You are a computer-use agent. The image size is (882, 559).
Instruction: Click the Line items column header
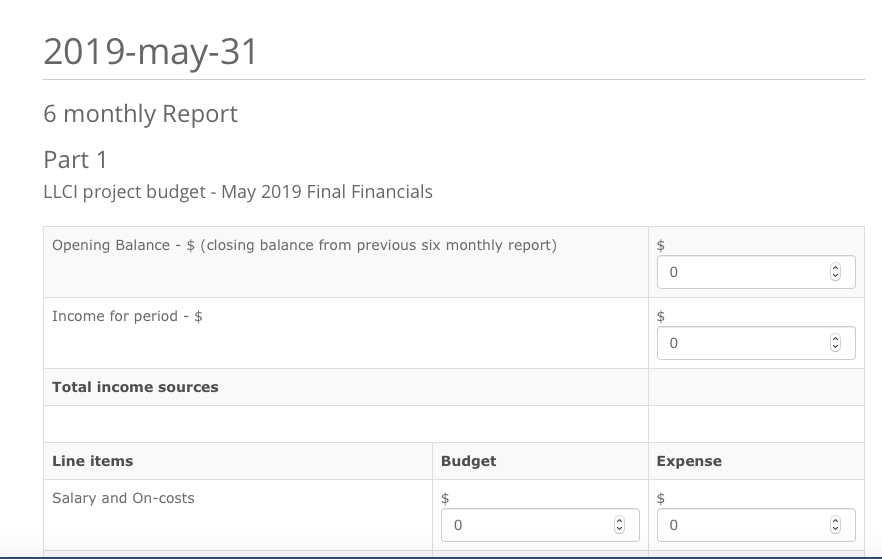pos(92,461)
